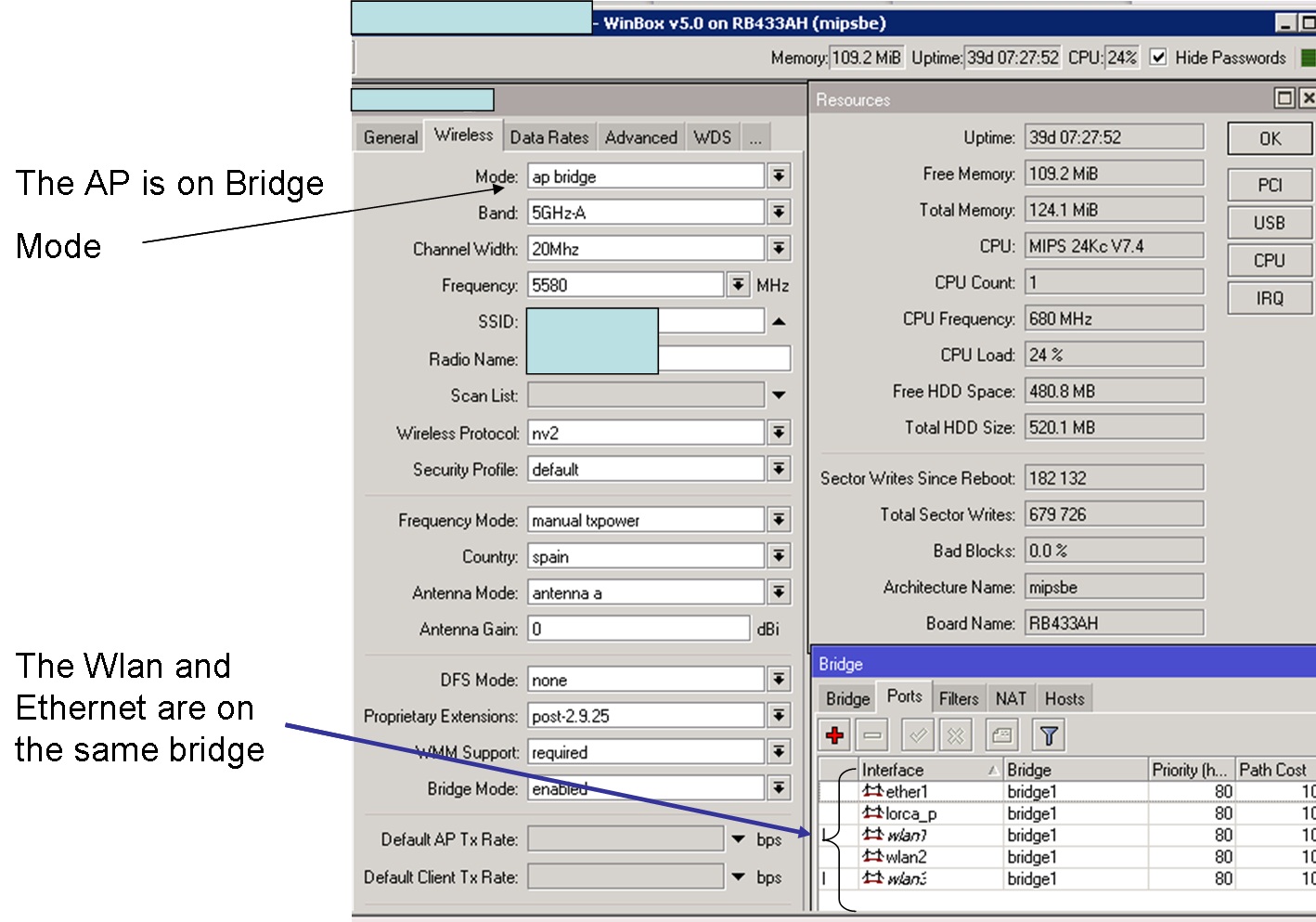The image size is (1316, 922).
Task: Switch to the WDS tab
Action: [713, 137]
